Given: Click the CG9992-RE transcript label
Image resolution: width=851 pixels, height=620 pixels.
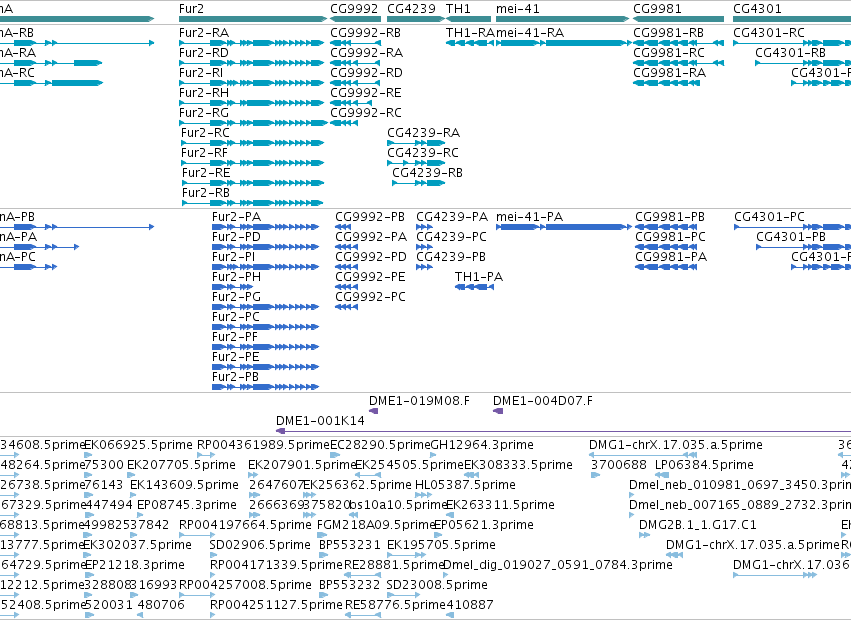Looking at the screenshot, I should click(366, 93).
